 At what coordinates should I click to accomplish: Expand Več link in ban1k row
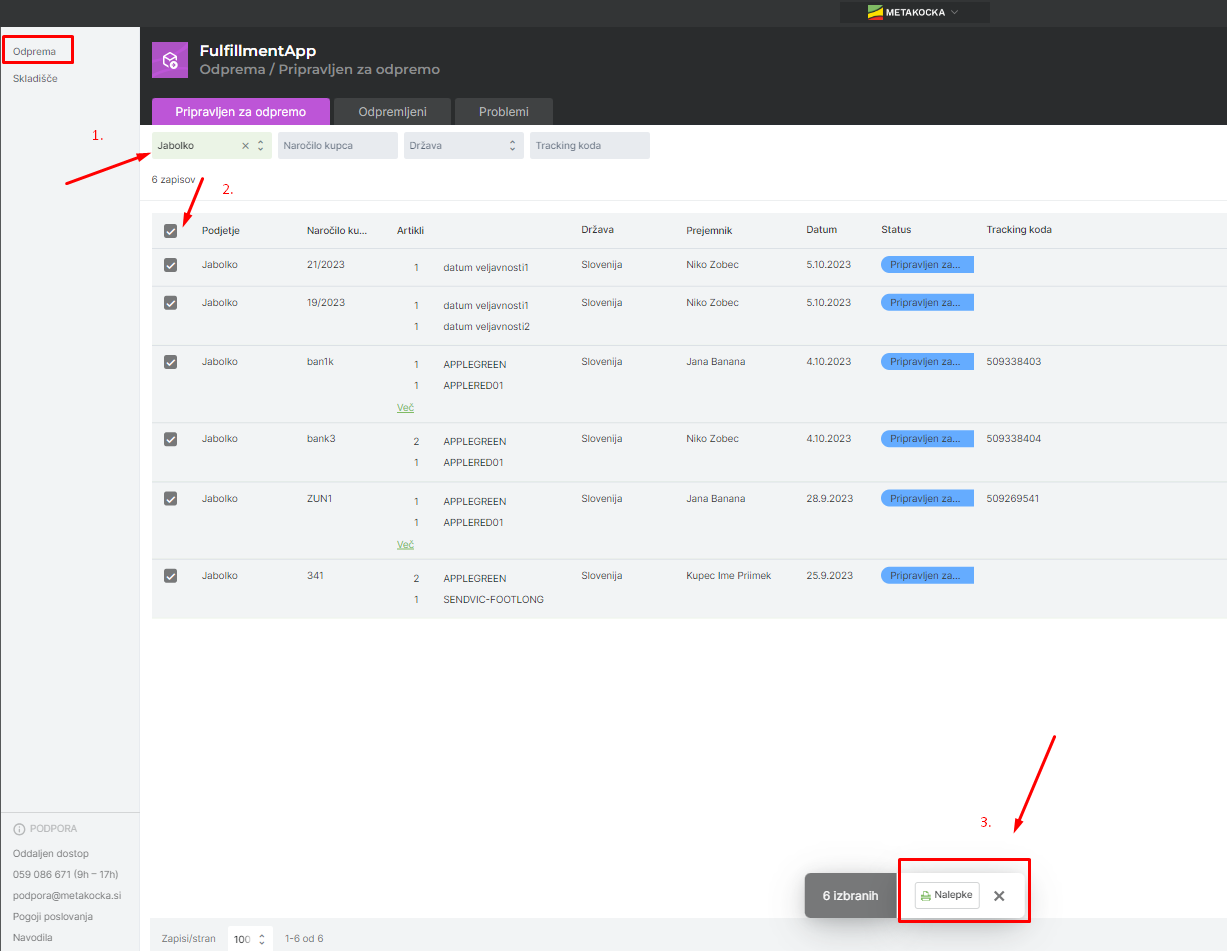405,408
